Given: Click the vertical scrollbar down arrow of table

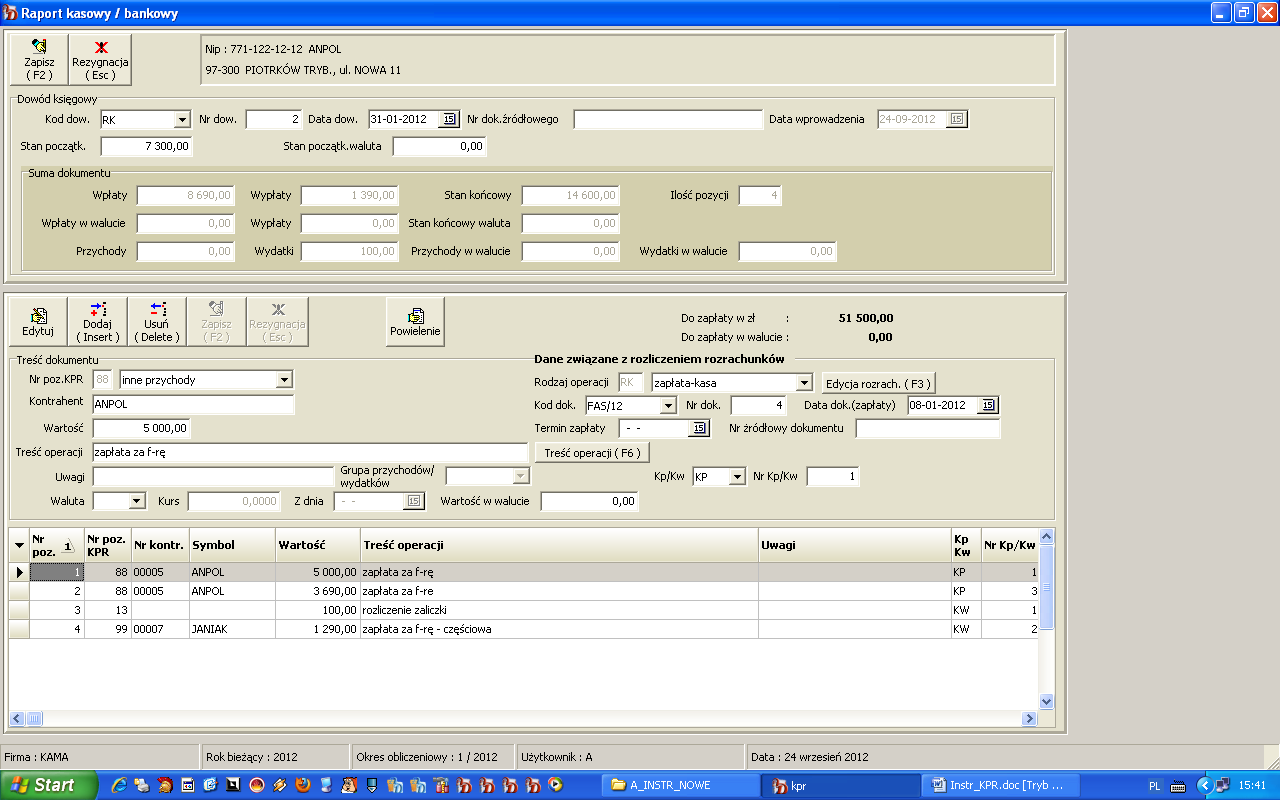Looking at the screenshot, I should click(1047, 702).
